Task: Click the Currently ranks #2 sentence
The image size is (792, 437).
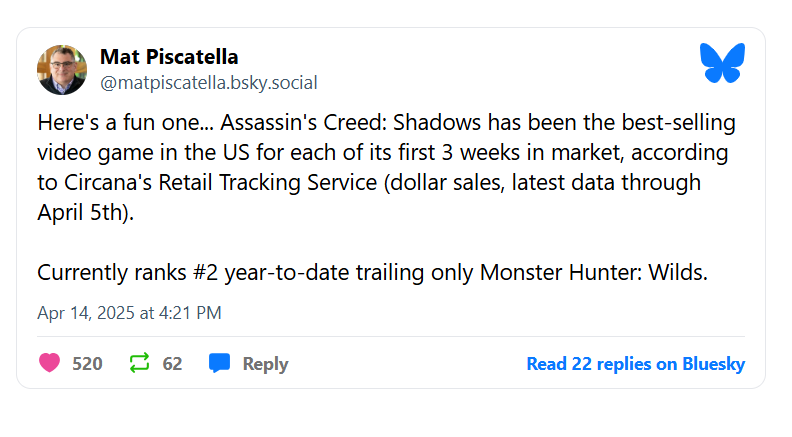Action: 372,273
